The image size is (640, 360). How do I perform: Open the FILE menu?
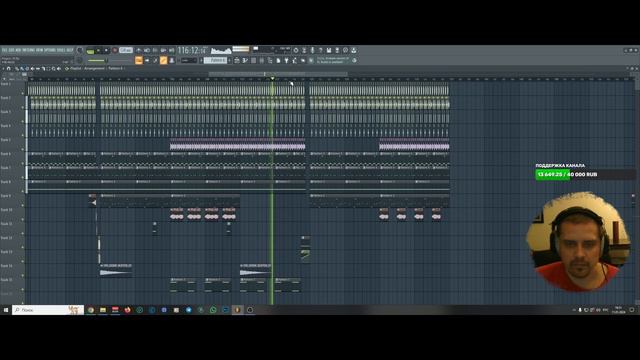(4, 50)
